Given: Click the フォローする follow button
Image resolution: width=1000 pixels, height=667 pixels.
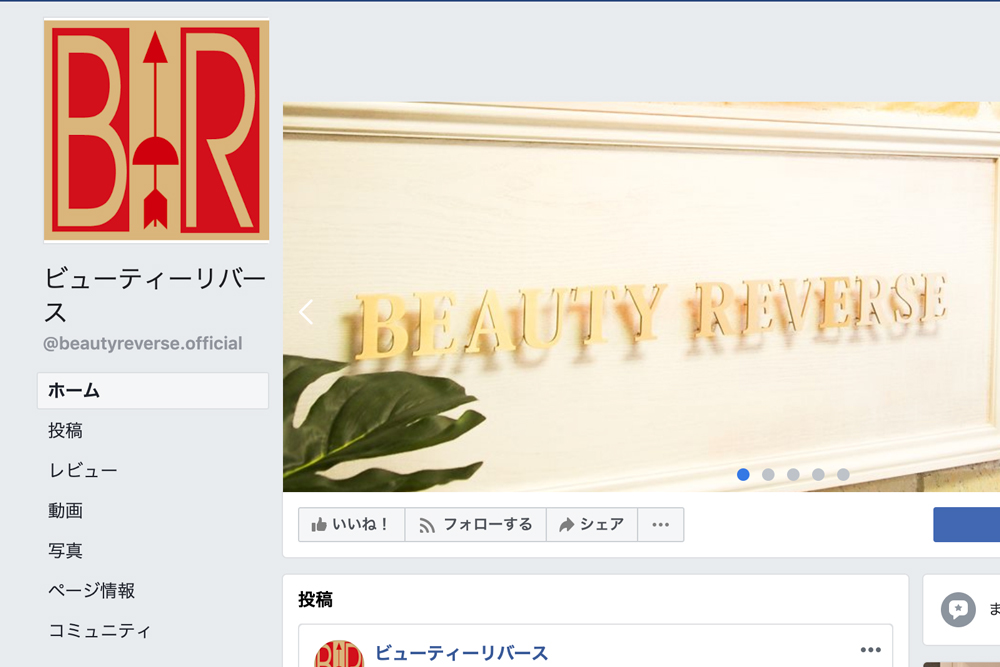Looking at the screenshot, I should click(x=476, y=525).
